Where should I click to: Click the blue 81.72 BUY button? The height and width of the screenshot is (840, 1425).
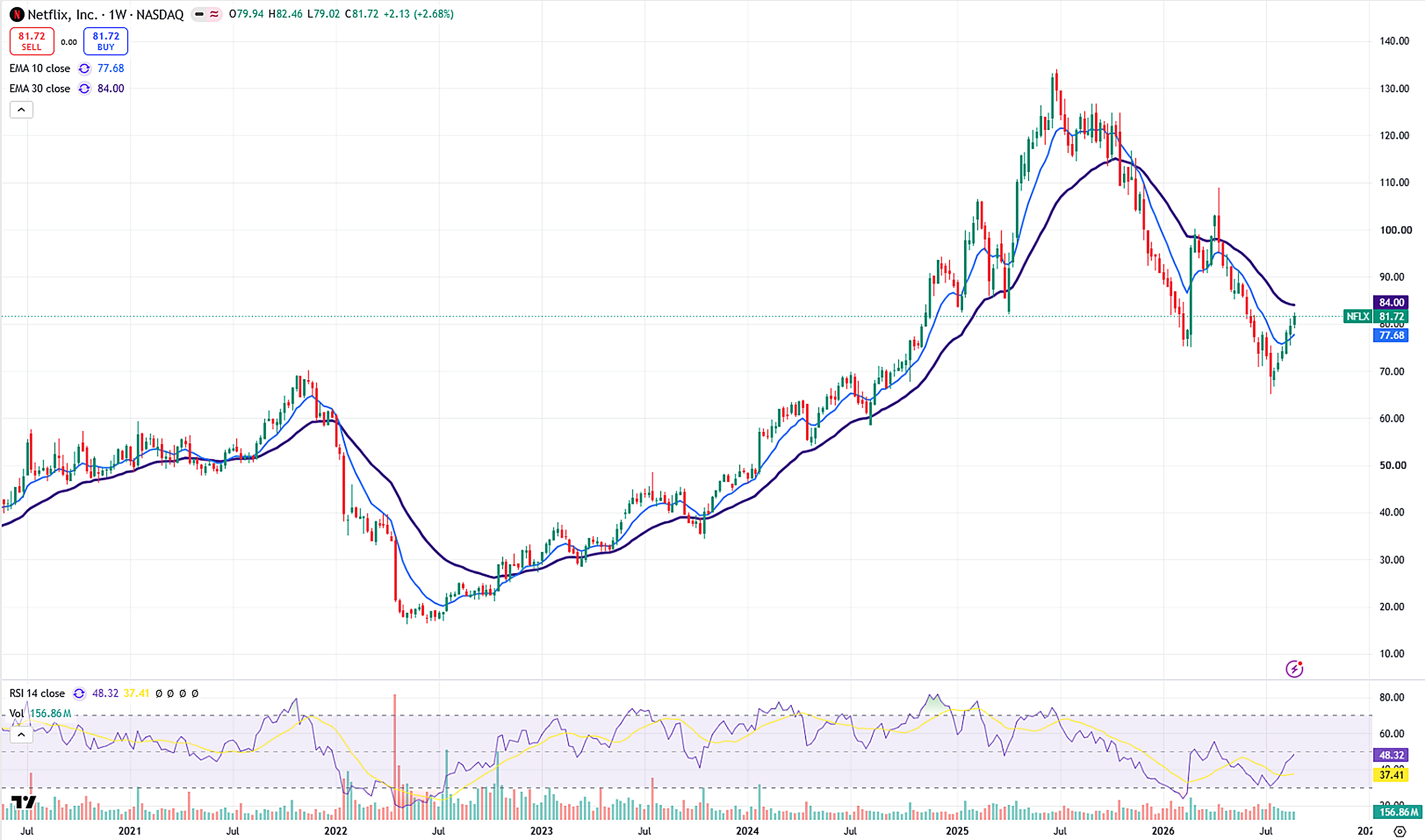tap(106, 41)
